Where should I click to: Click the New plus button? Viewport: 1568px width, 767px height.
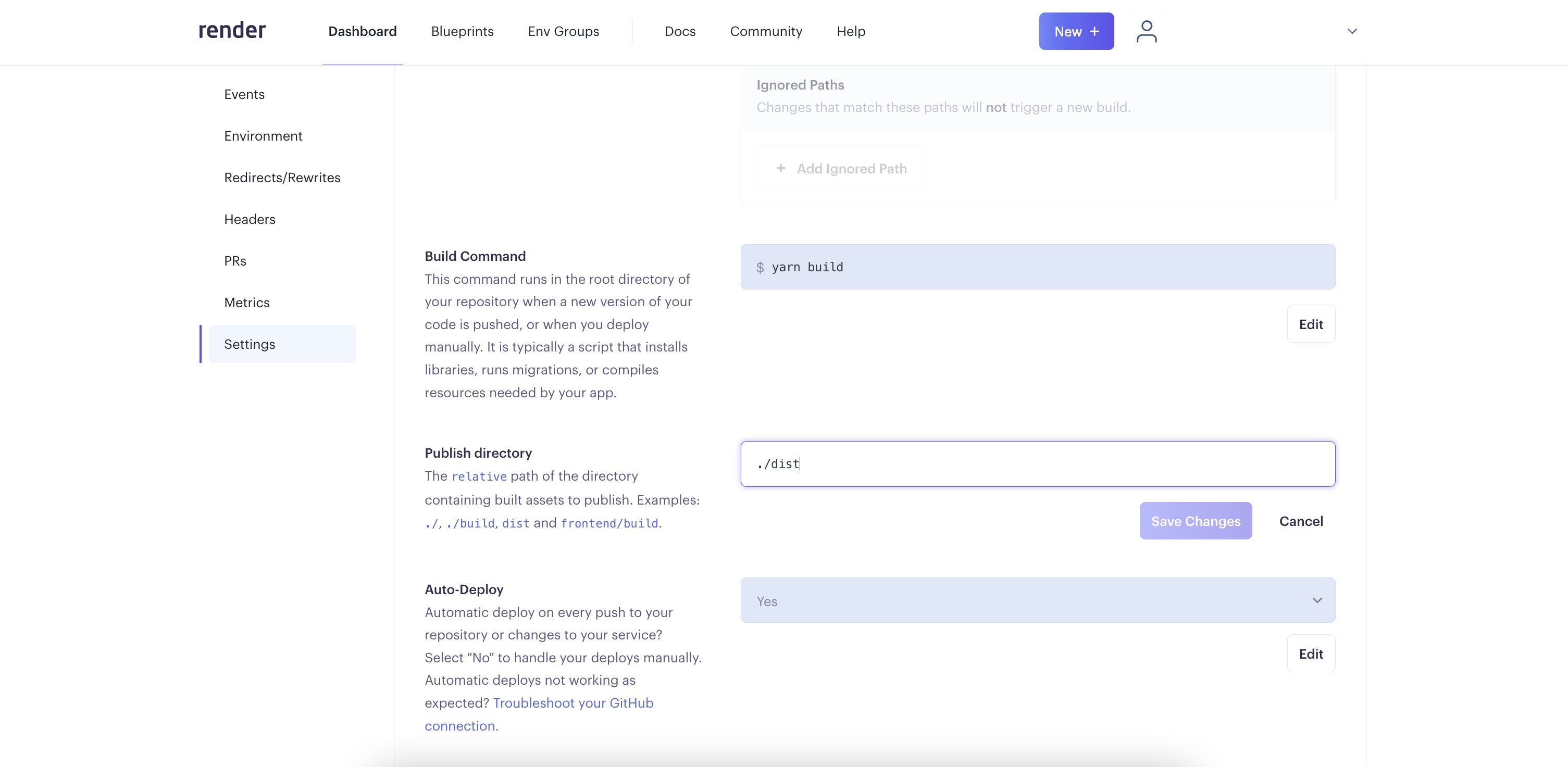click(x=1076, y=31)
